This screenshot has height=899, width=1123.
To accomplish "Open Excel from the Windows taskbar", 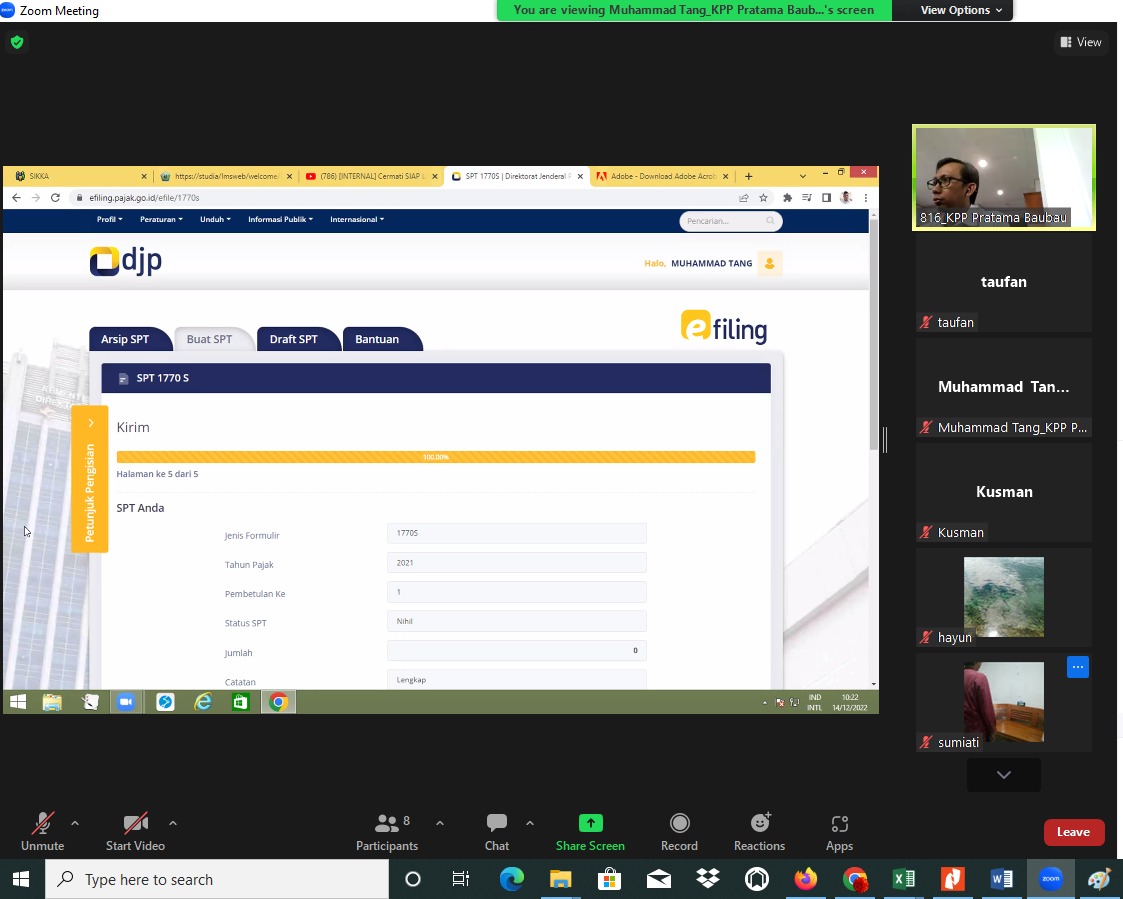I will point(903,880).
